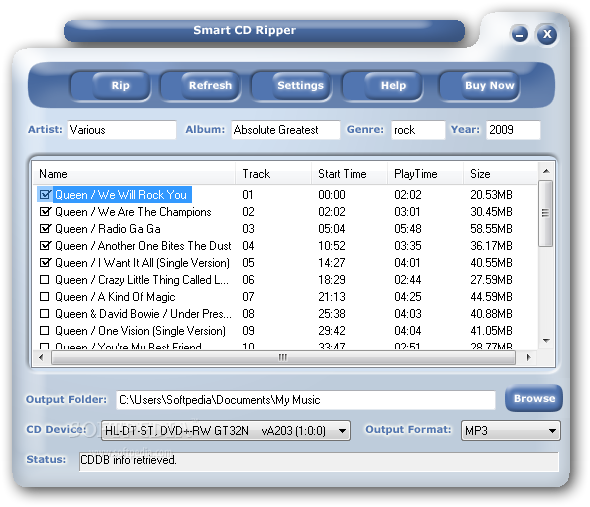Sort by the Track column header
The image size is (590, 507).
274,174
